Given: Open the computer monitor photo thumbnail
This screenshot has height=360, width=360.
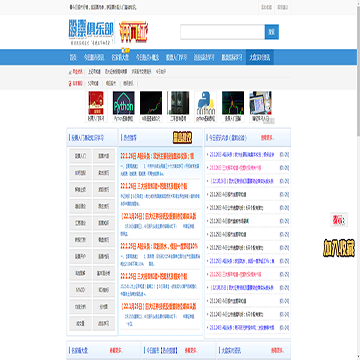Looking at the screenshot, I should click(260, 103).
